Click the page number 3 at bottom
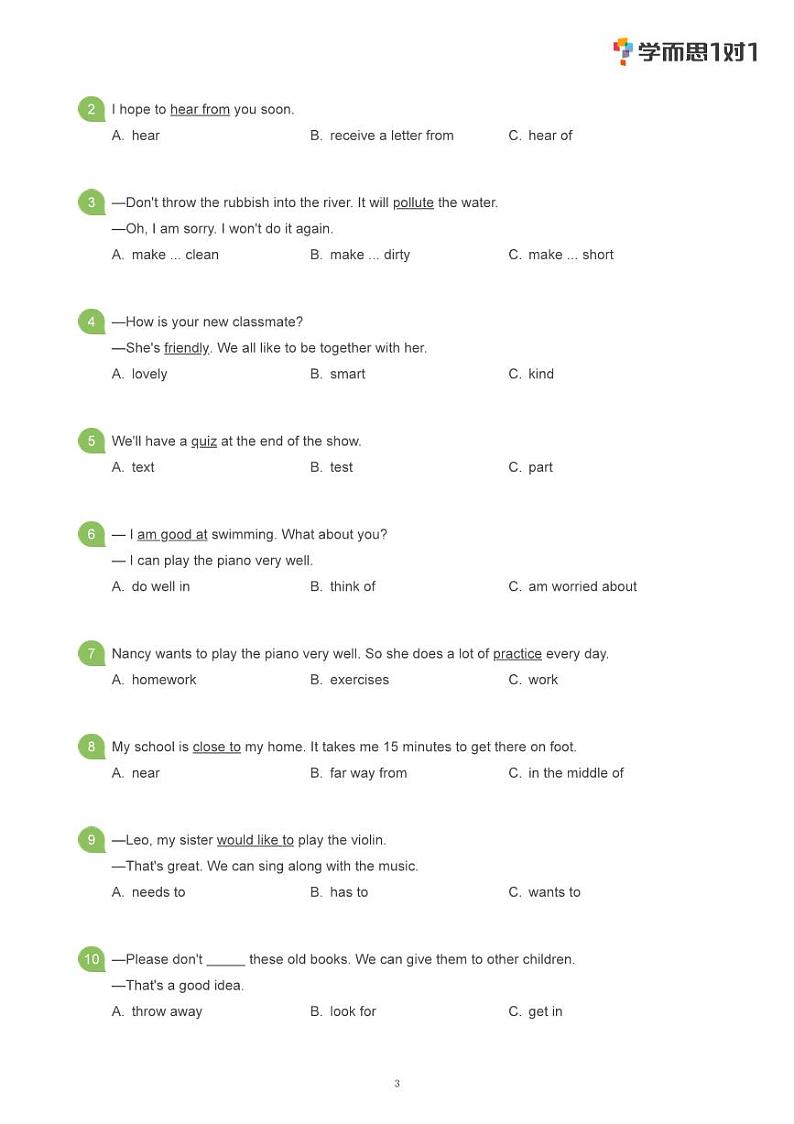The height and width of the screenshot is (1124, 794). 397,1083
